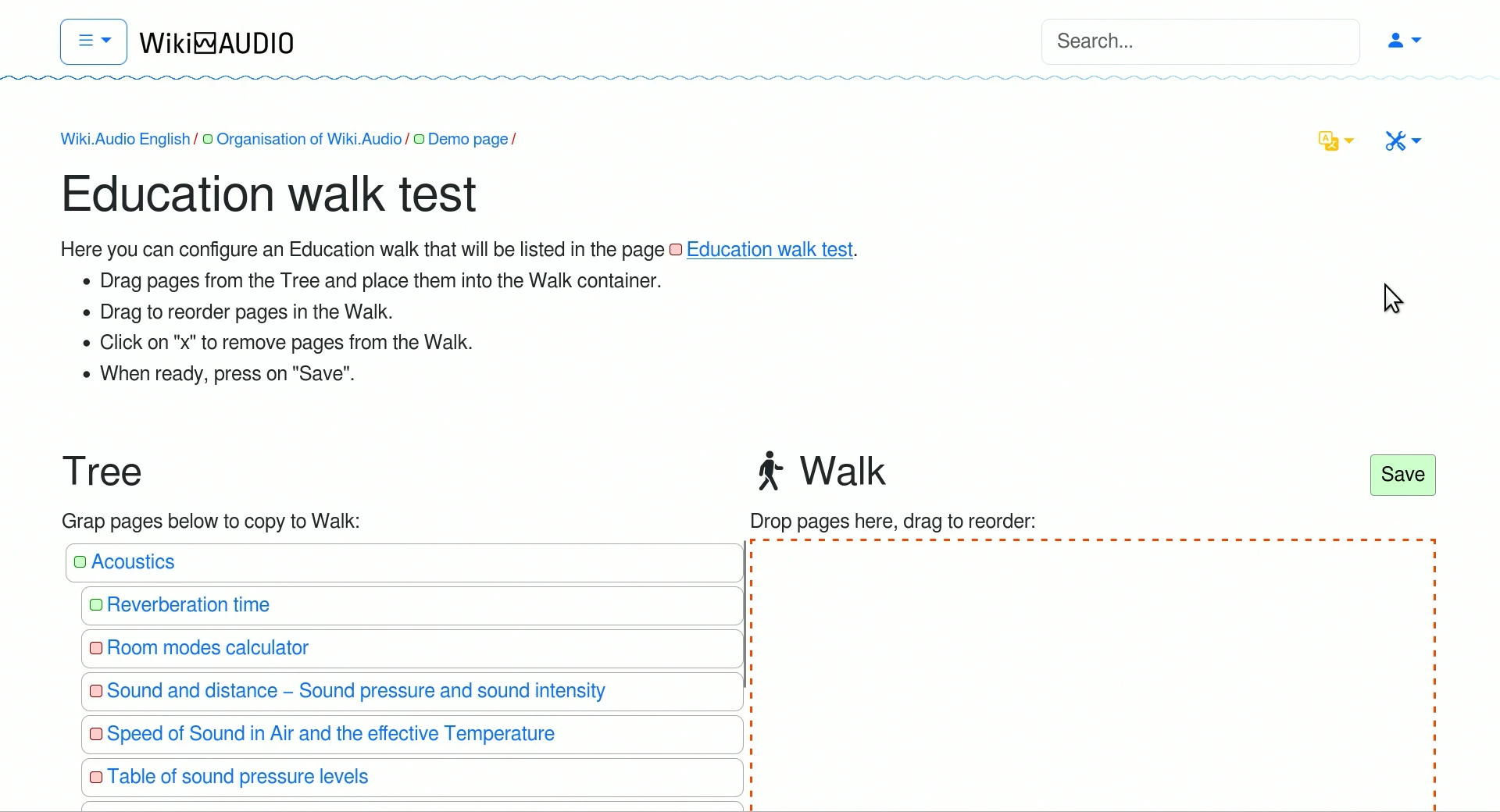Click the walking person Walk icon
Image resolution: width=1500 pixels, height=812 pixels.
pyautogui.click(x=770, y=472)
